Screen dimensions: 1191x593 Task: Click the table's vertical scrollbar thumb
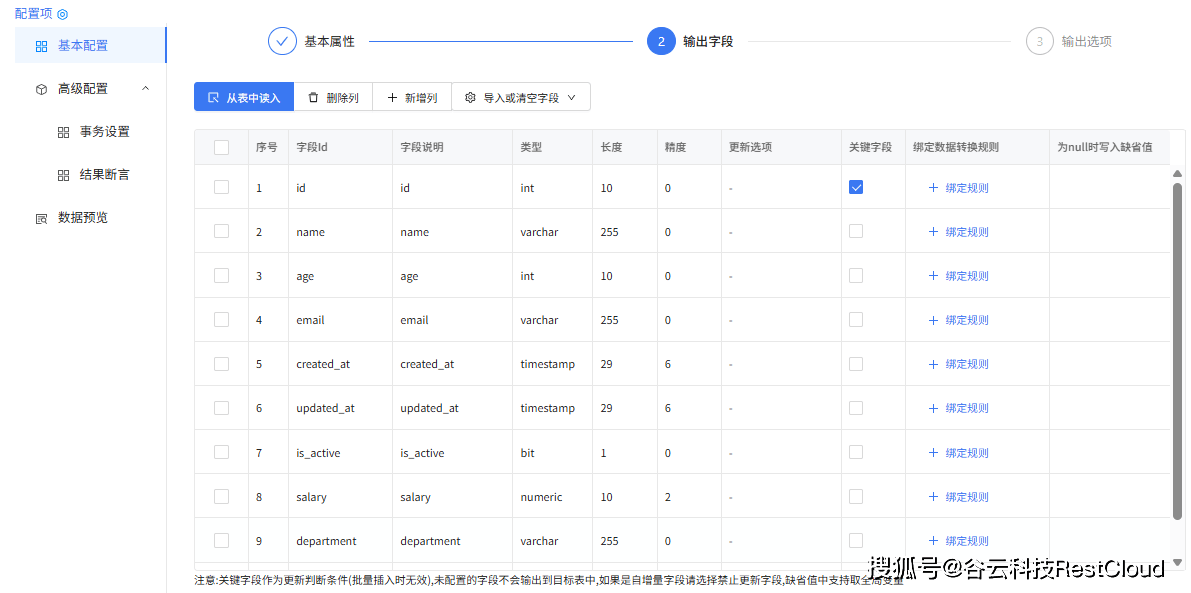tap(1177, 350)
